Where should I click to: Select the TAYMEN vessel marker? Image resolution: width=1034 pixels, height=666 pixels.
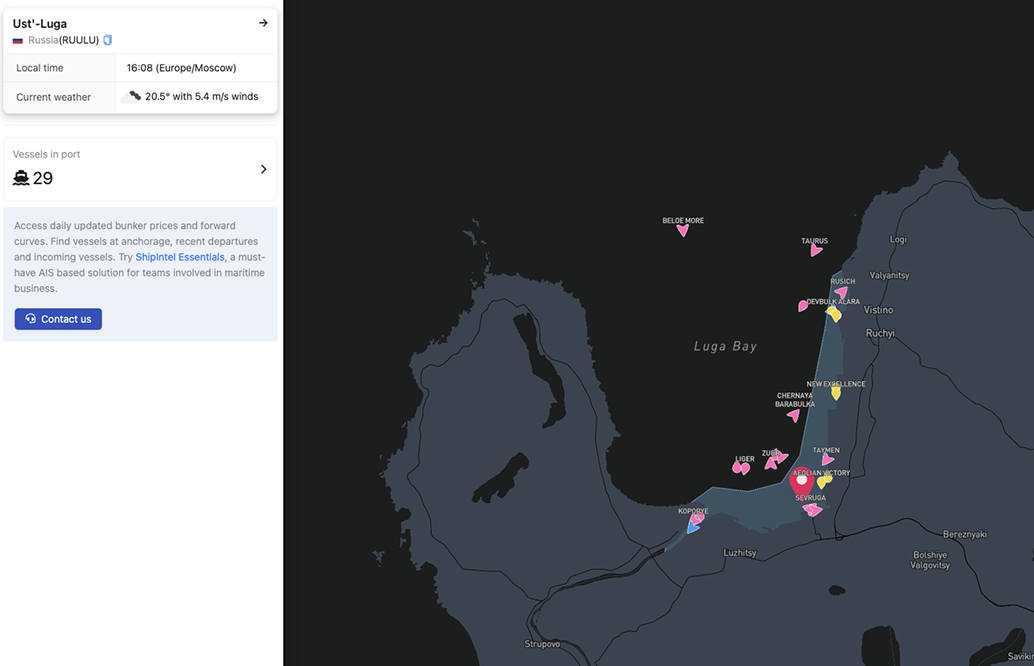click(x=827, y=460)
